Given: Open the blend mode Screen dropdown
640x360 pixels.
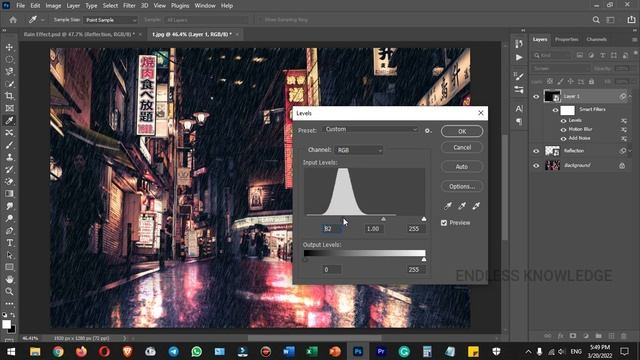Looking at the screenshot, I should [561, 69].
